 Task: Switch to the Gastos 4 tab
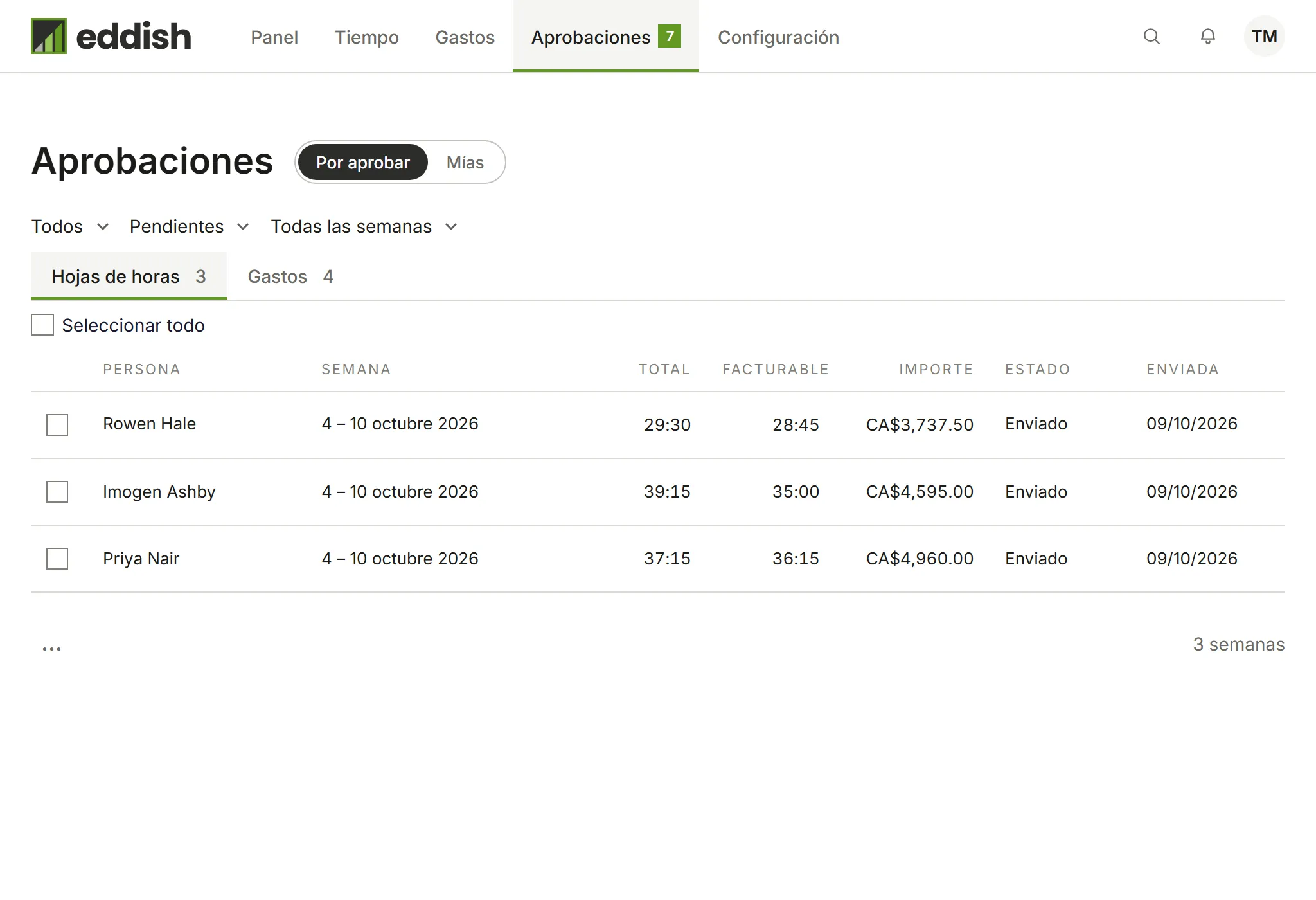tap(290, 276)
